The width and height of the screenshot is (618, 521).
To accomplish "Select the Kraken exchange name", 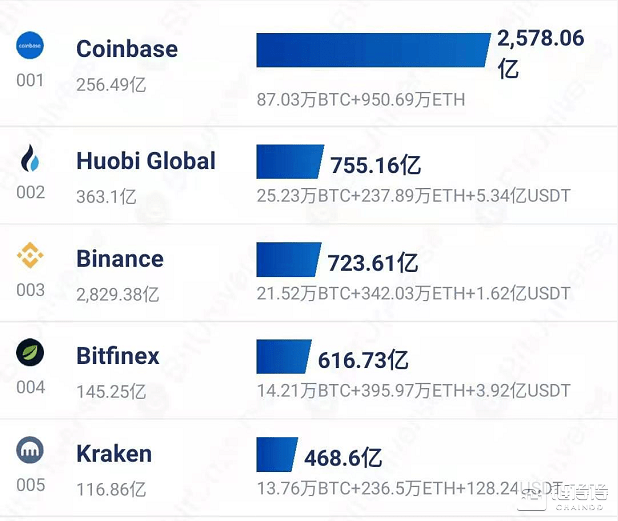I will pyautogui.click(x=114, y=454).
